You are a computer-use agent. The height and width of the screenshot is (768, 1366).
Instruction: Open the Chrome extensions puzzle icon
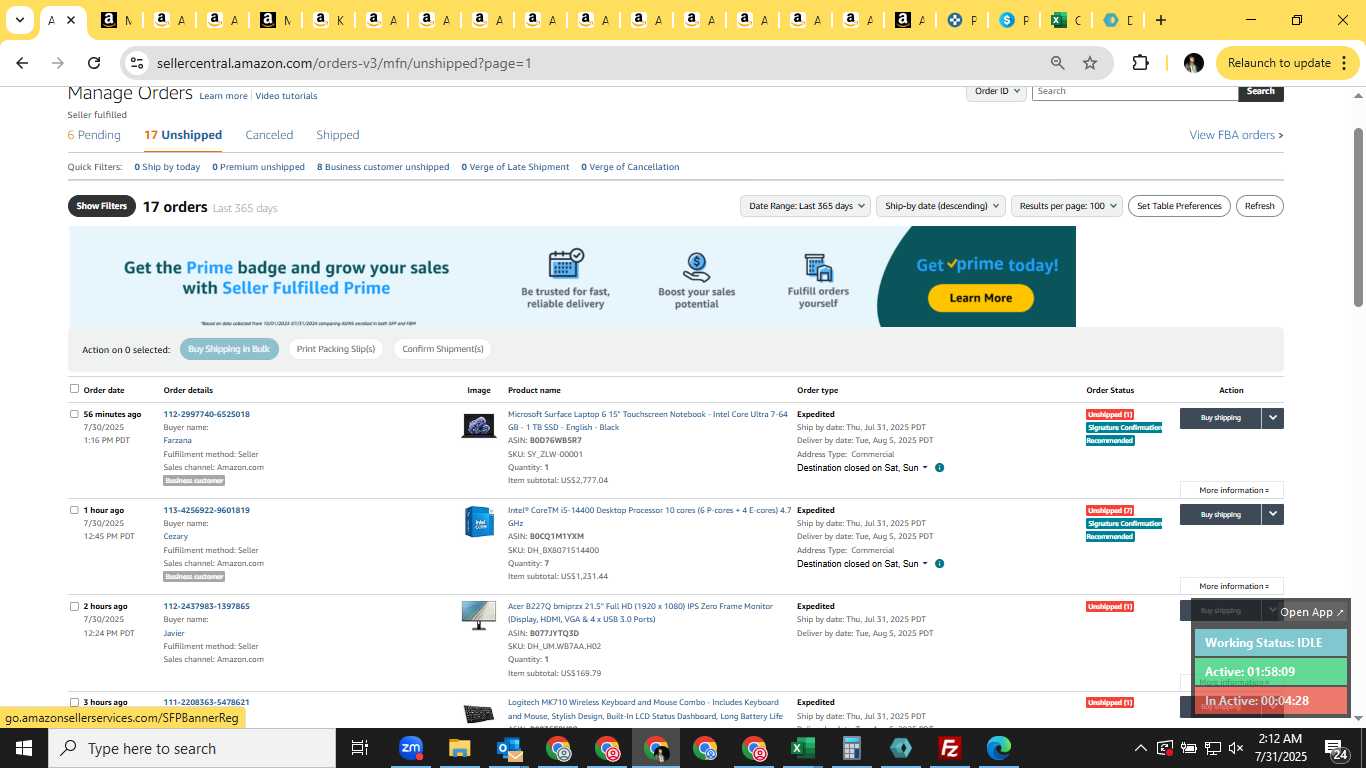click(x=1140, y=63)
